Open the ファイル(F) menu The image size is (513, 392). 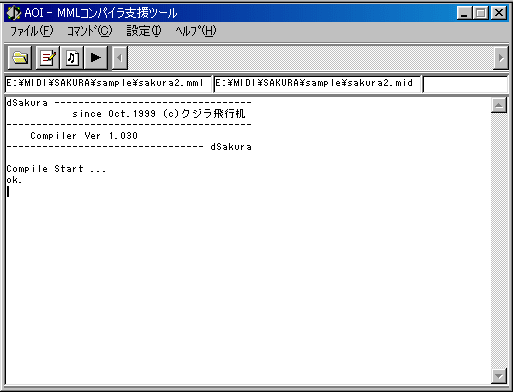(32, 31)
